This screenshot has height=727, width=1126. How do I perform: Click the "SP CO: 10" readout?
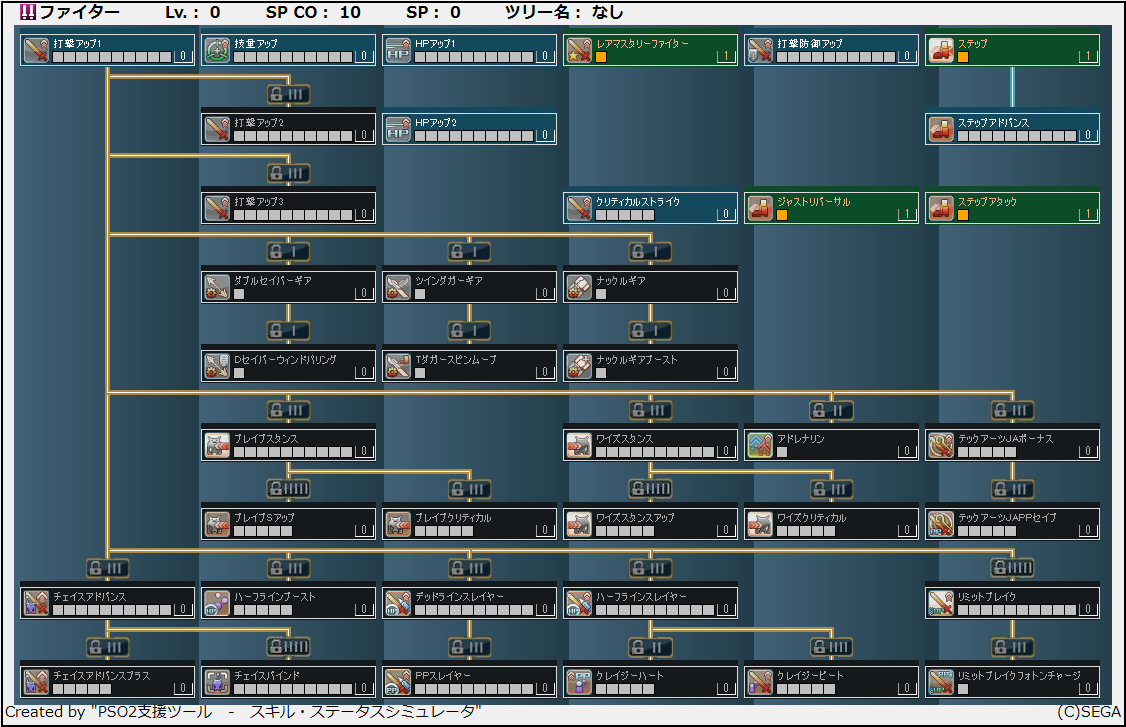[313, 12]
